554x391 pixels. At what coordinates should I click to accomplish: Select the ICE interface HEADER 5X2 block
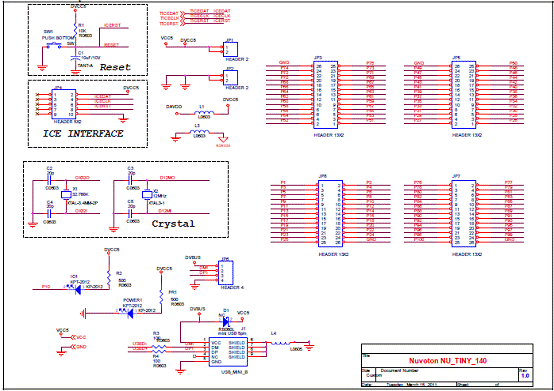[x=64, y=104]
